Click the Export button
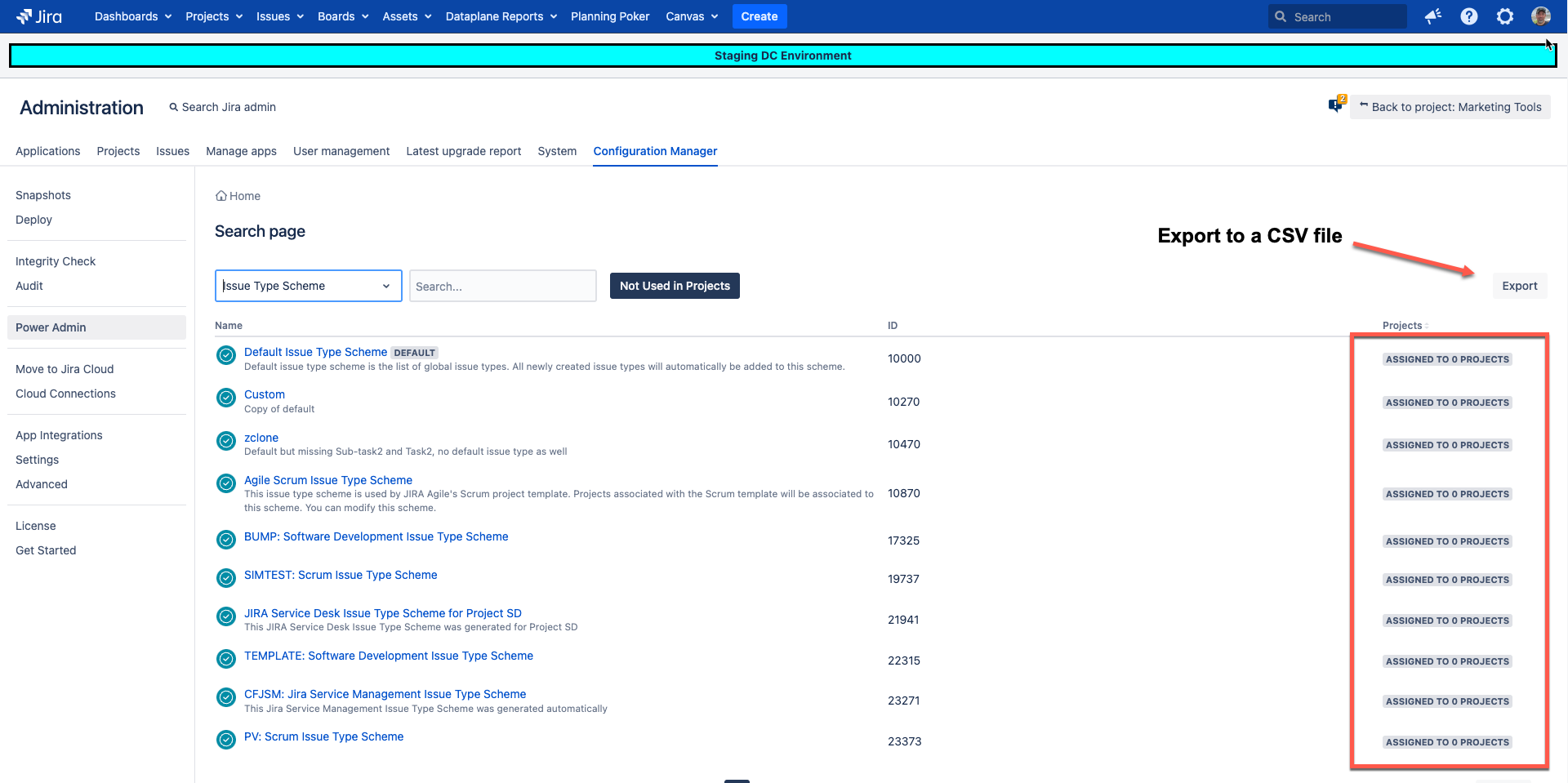This screenshot has width=1568, height=783. tap(1520, 286)
